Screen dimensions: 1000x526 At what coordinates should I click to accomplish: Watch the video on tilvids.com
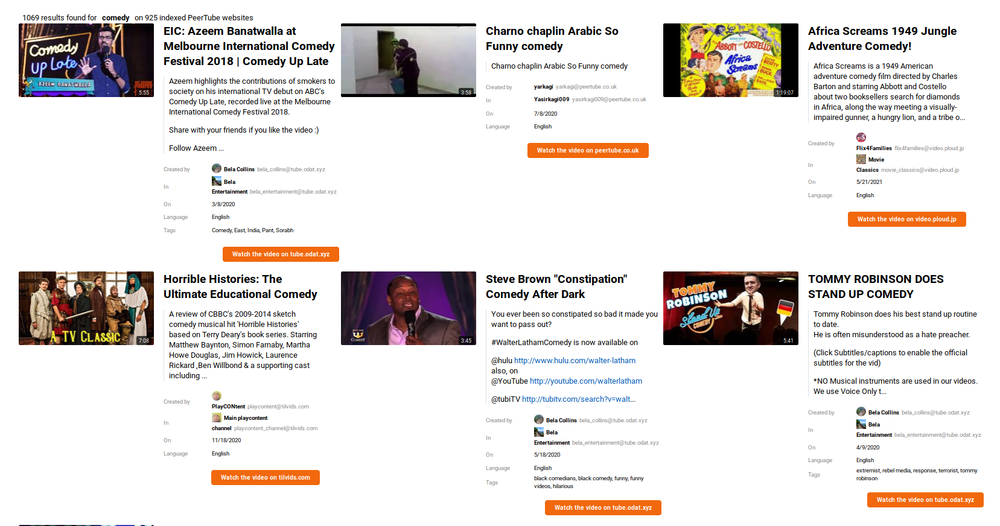click(x=265, y=478)
